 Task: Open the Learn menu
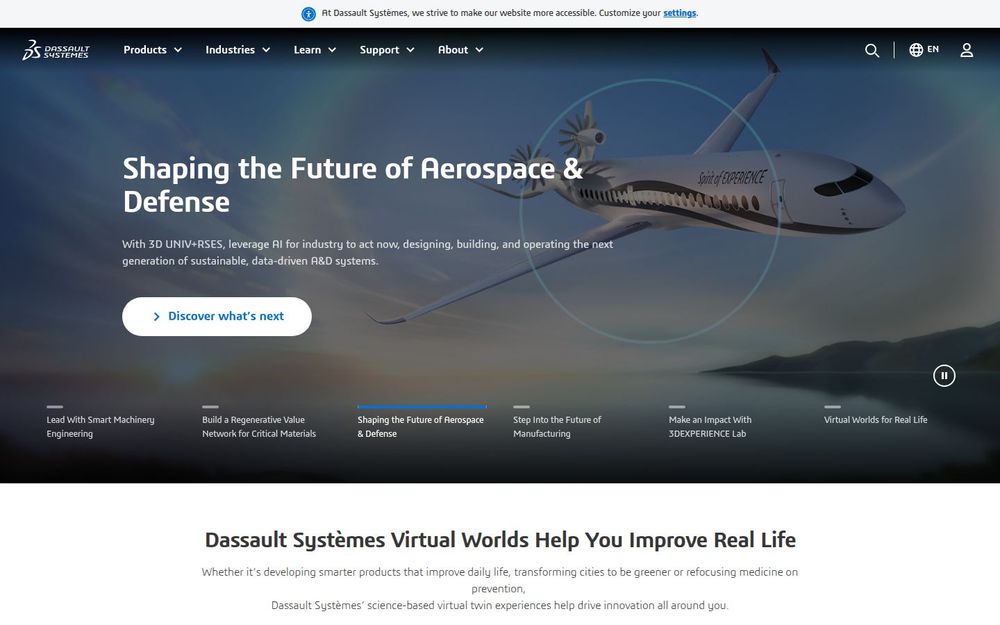314,49
